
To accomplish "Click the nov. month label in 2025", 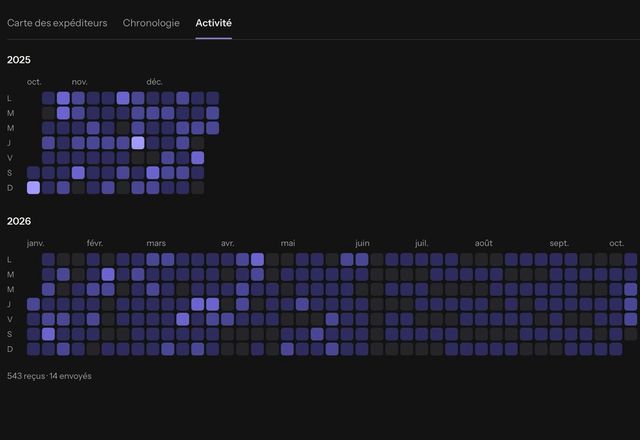I will [80, 82].
